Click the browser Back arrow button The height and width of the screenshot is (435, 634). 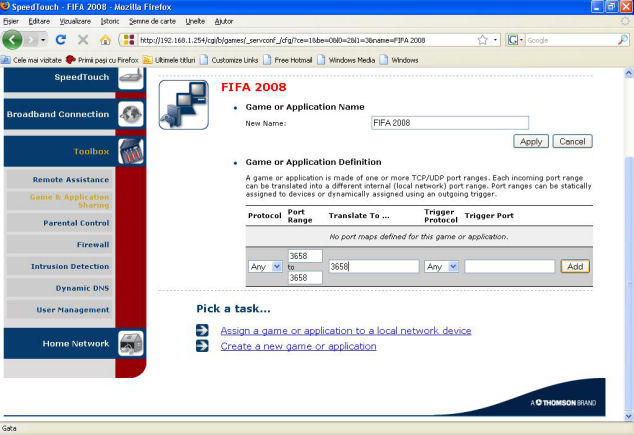tap(12, 40)
